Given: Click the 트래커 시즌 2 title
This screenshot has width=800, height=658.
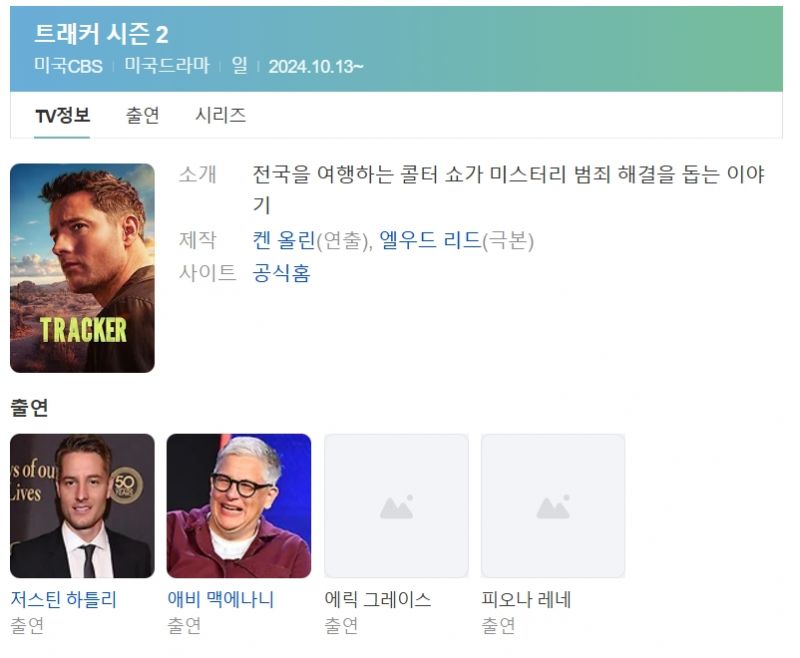Looking at the screenshot, I should point(101,35).
